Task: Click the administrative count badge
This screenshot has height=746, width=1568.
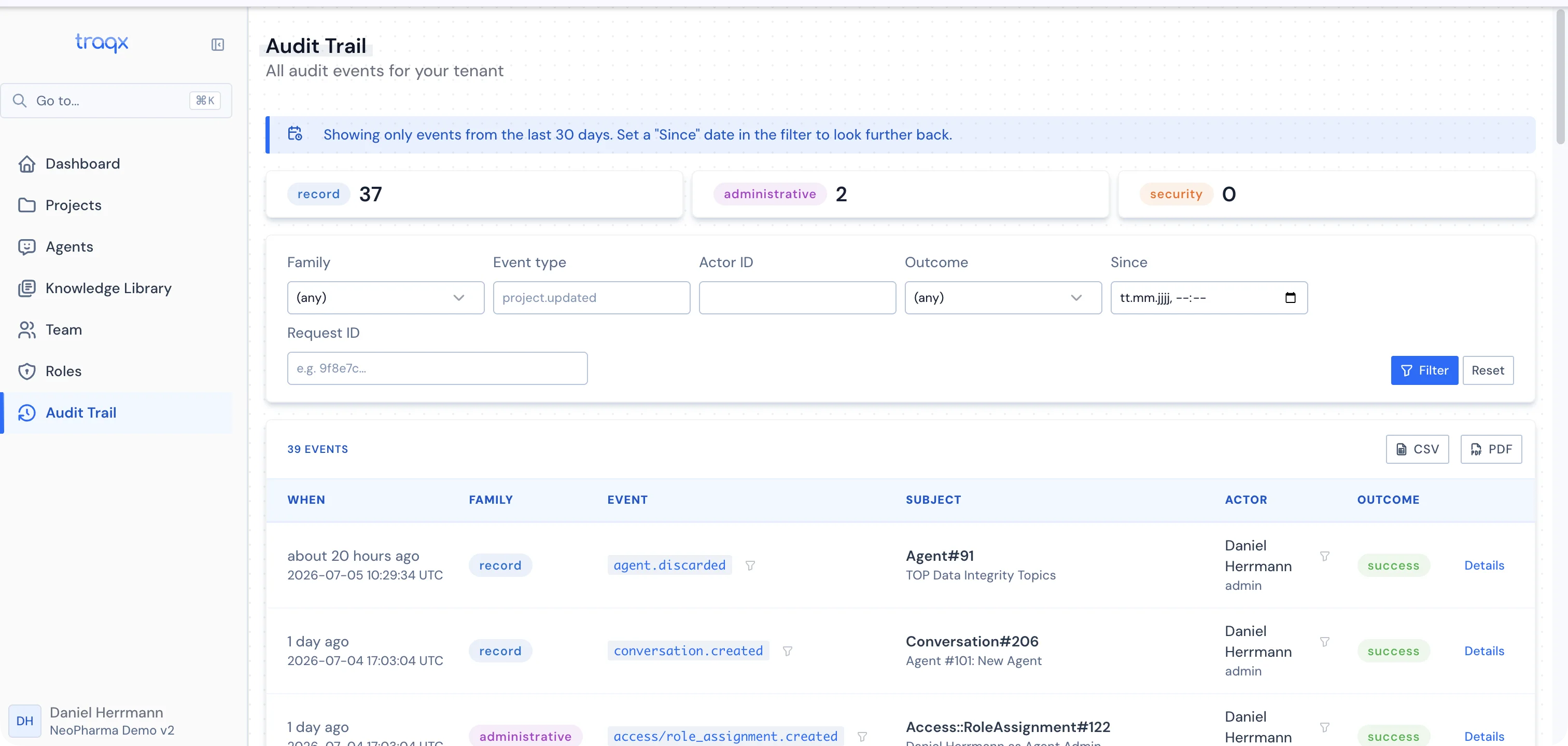Action: coord(769,194)
